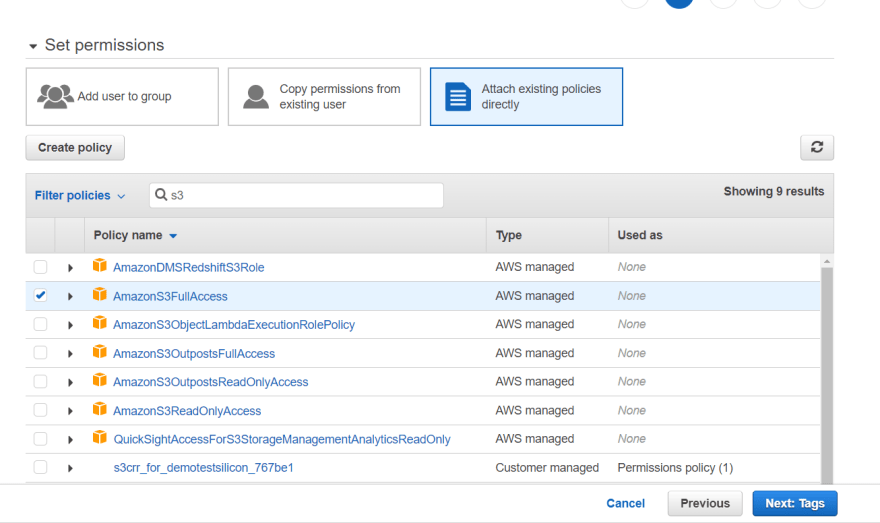
Task: Open the AmazonS3OutpostsFullAccess policy link
Action: pyautogui.click(x=194, y=354)
